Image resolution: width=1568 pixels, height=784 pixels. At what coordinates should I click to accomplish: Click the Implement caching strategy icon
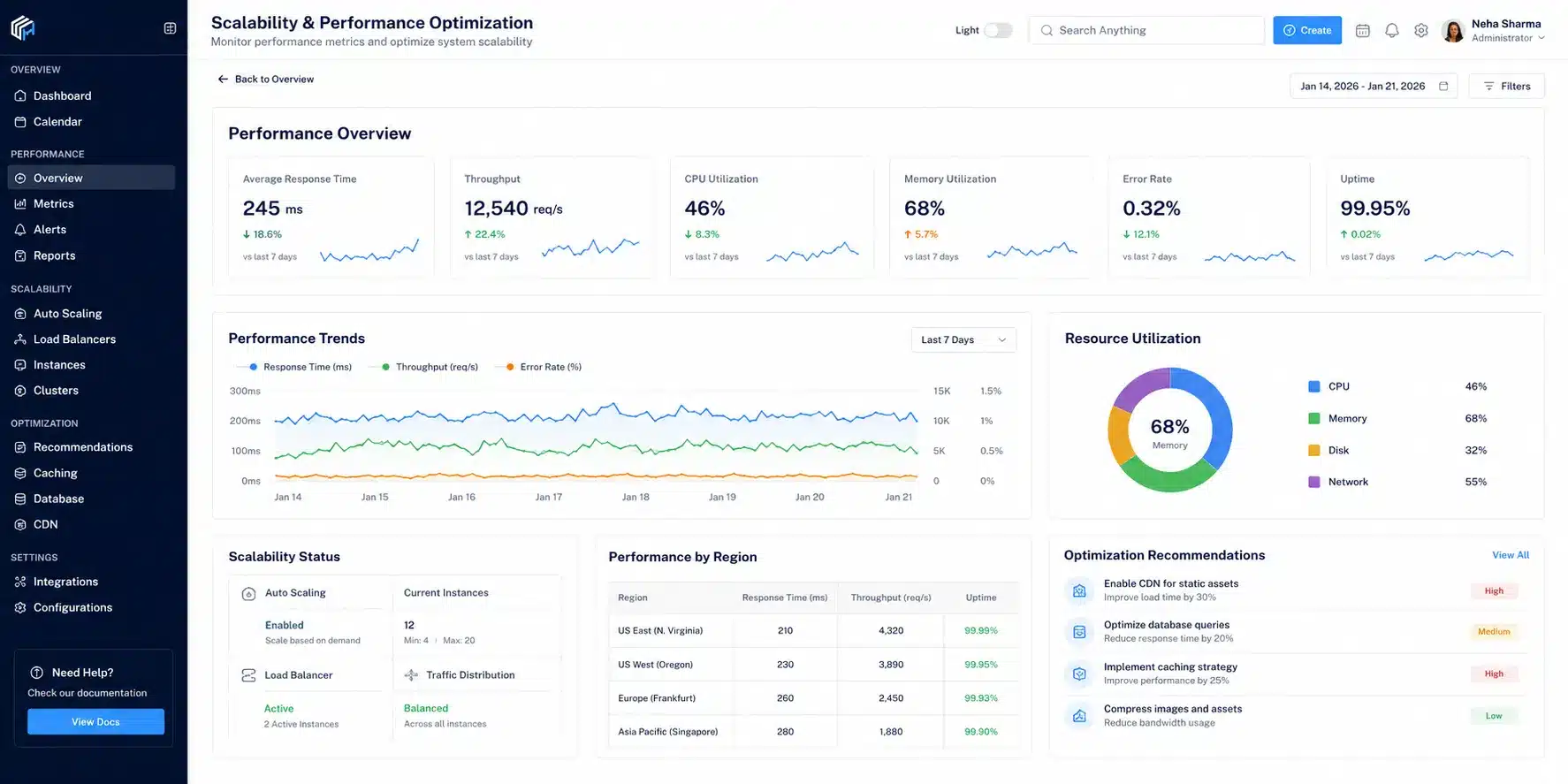pyautogui.click(x=1079, y=674)
